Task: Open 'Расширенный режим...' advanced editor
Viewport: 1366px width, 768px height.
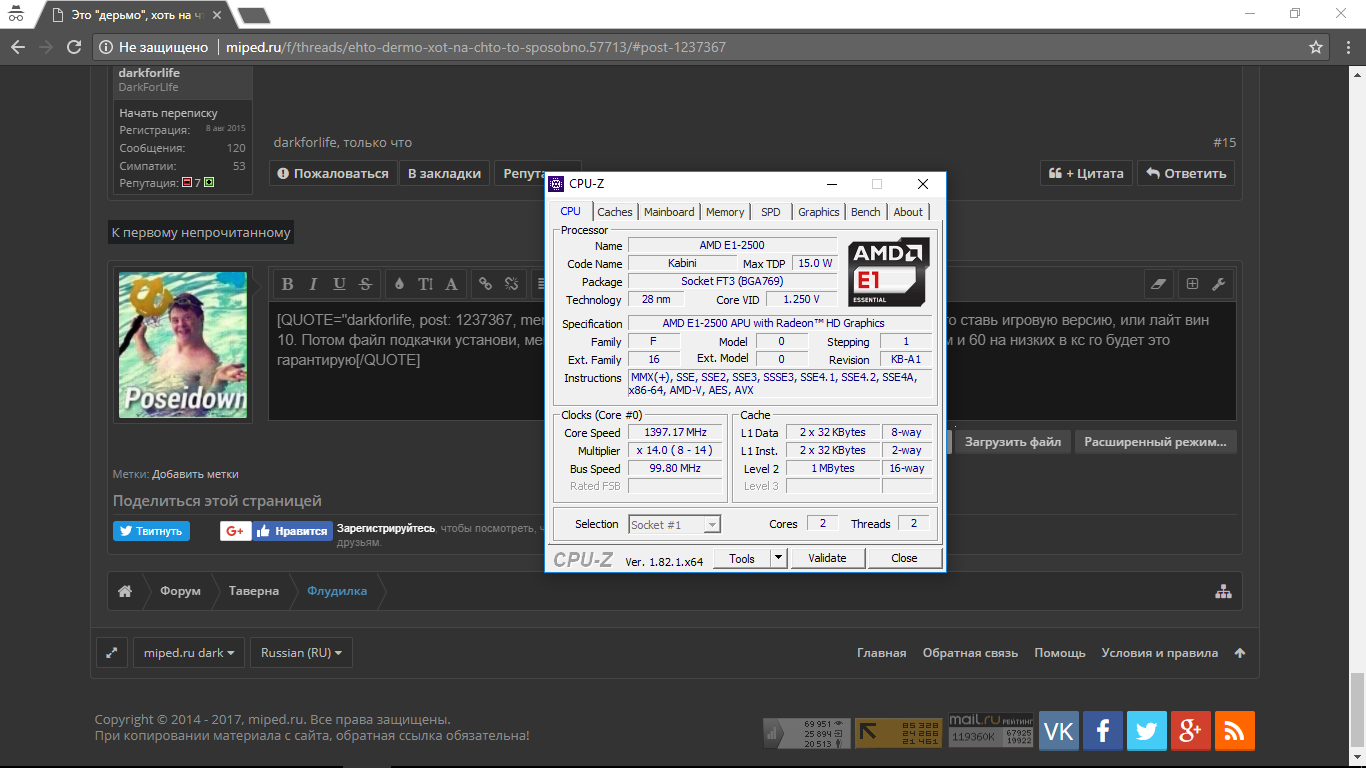Action: tap(1156, 441)
